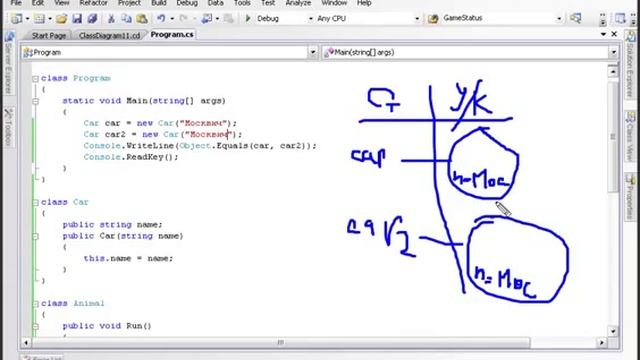Switch to the ClassDiagram11.cd tab

(109, 36)
